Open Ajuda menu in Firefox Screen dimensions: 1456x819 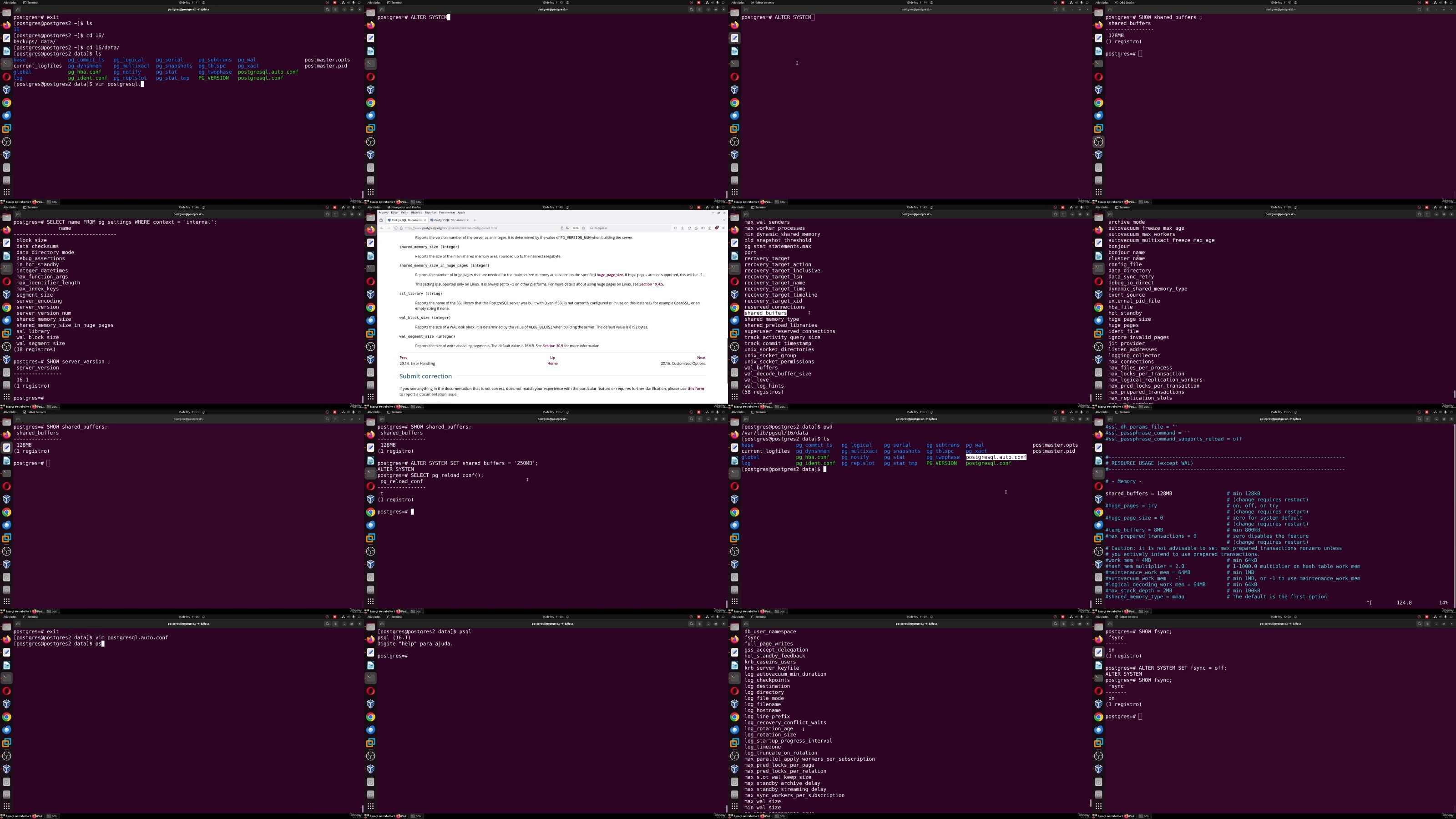pyautogui.click(x=461, y=212)
